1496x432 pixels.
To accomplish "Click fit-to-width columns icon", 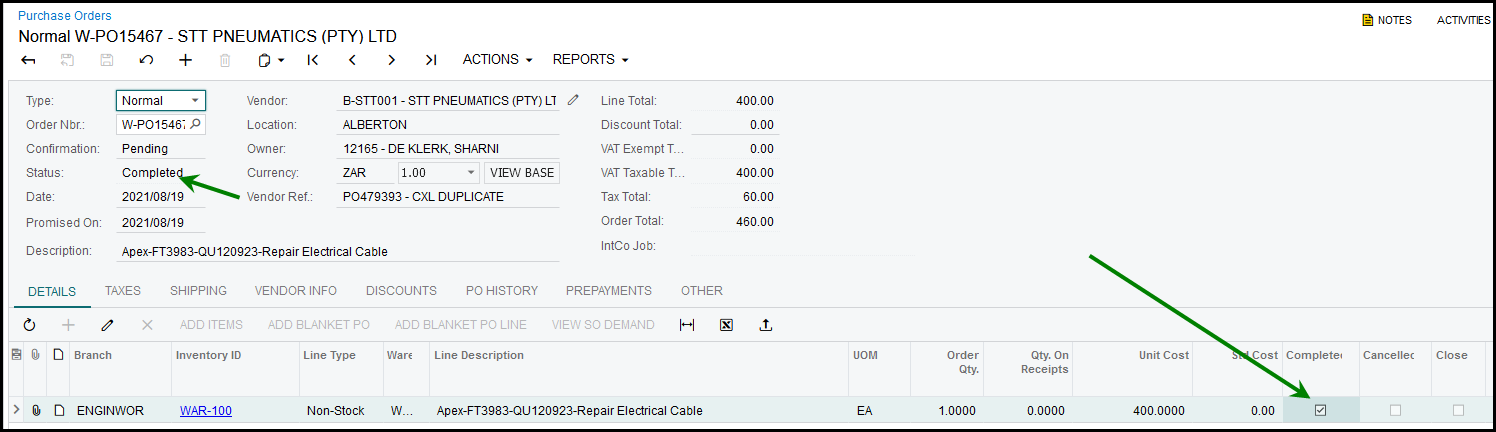I will click(687, 325).
